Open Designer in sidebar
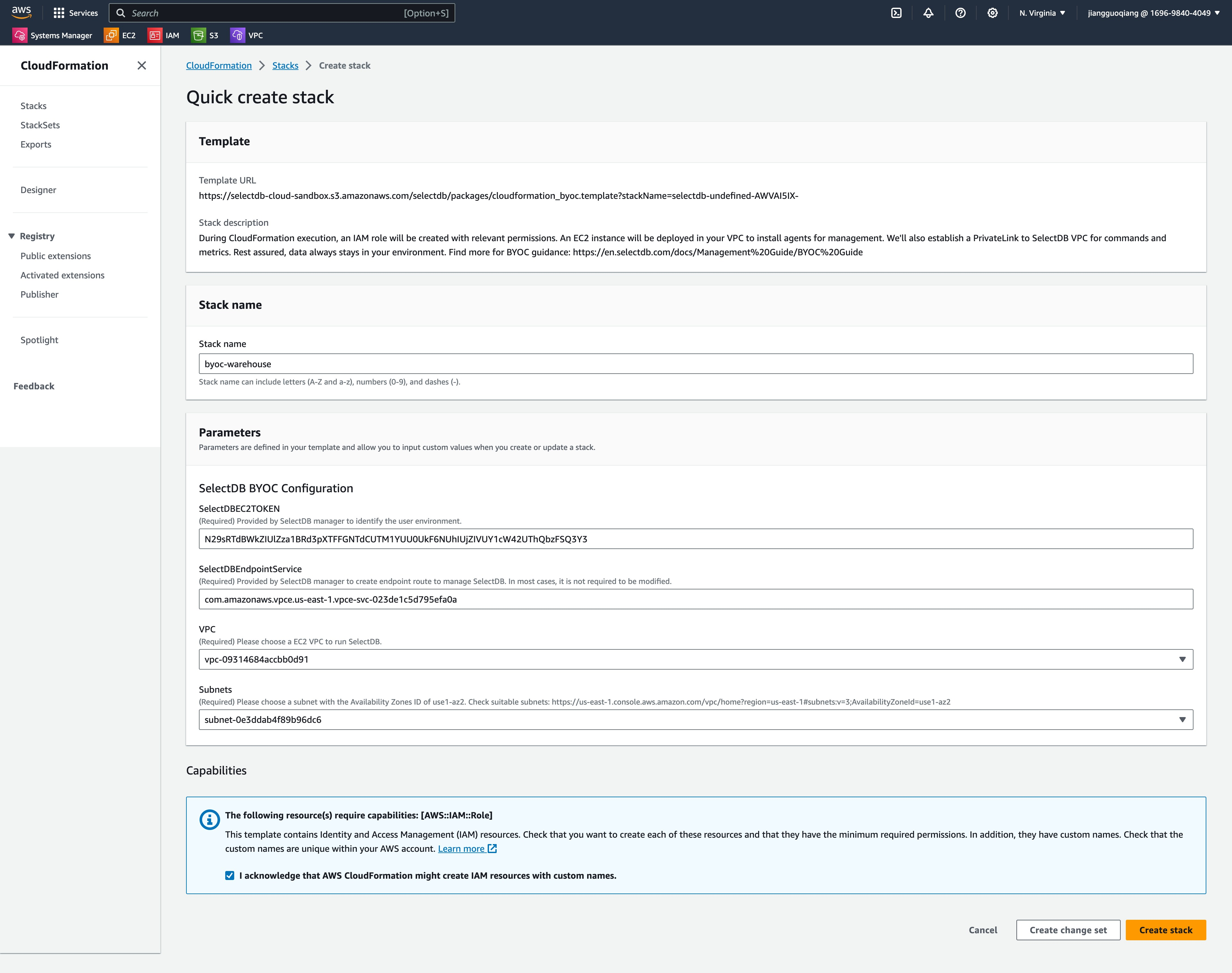 point(38,190)
